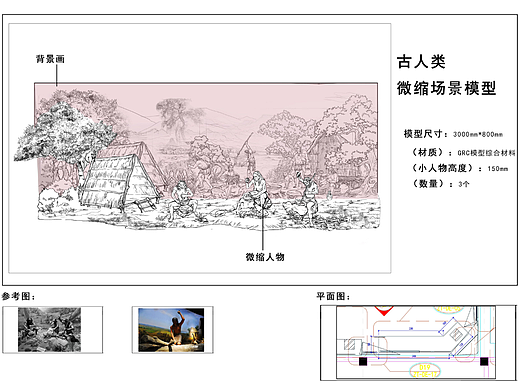Select the "（材质）" material specification line

463,153
